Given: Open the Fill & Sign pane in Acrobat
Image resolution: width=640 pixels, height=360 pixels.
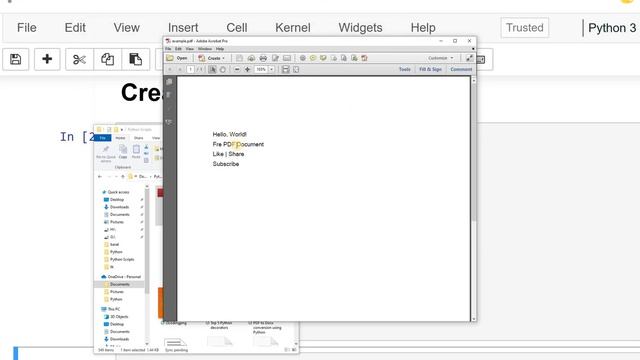Looking at the screenshot, I should 431,69.
